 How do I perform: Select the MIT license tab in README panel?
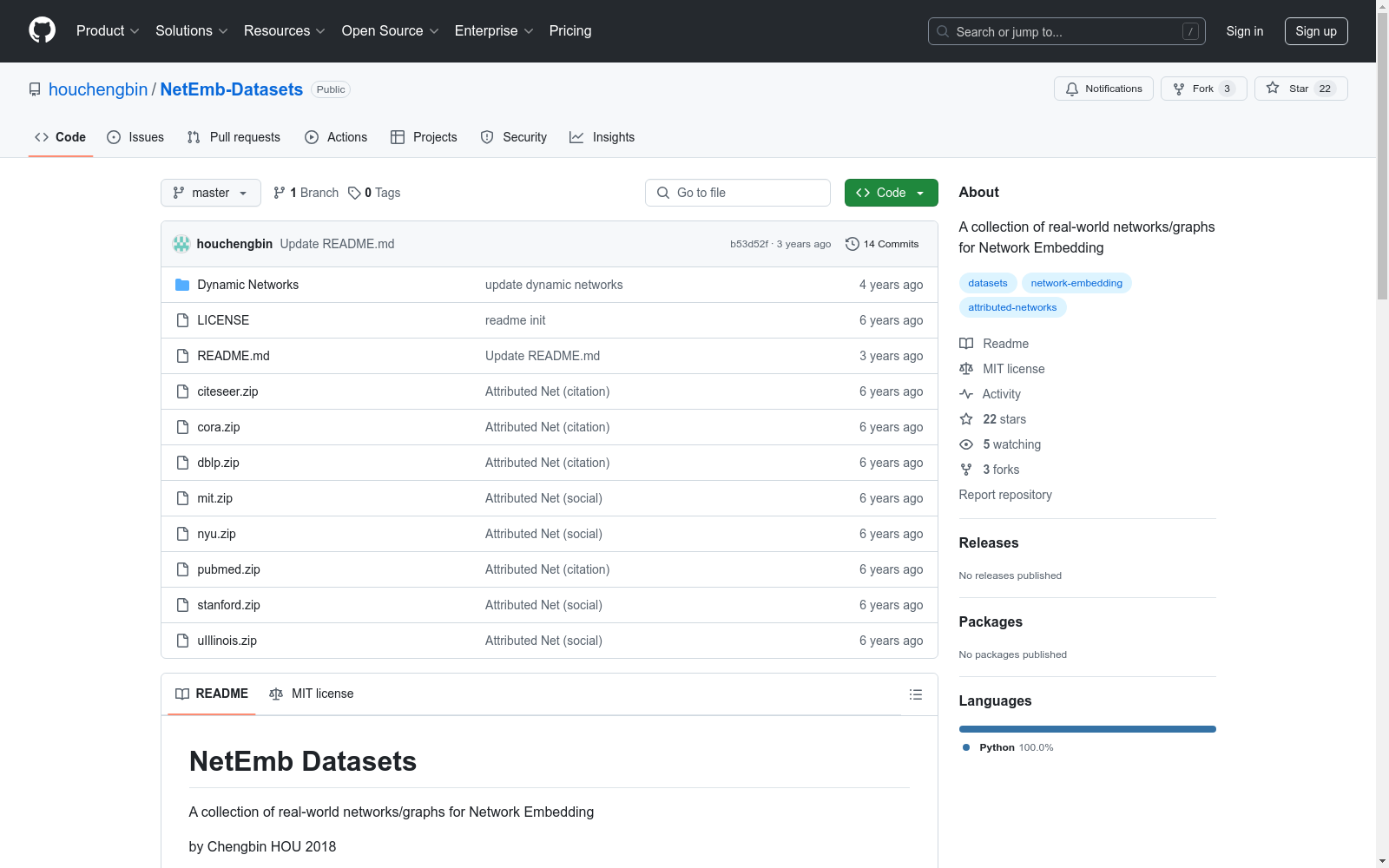[x=312, y=694]
